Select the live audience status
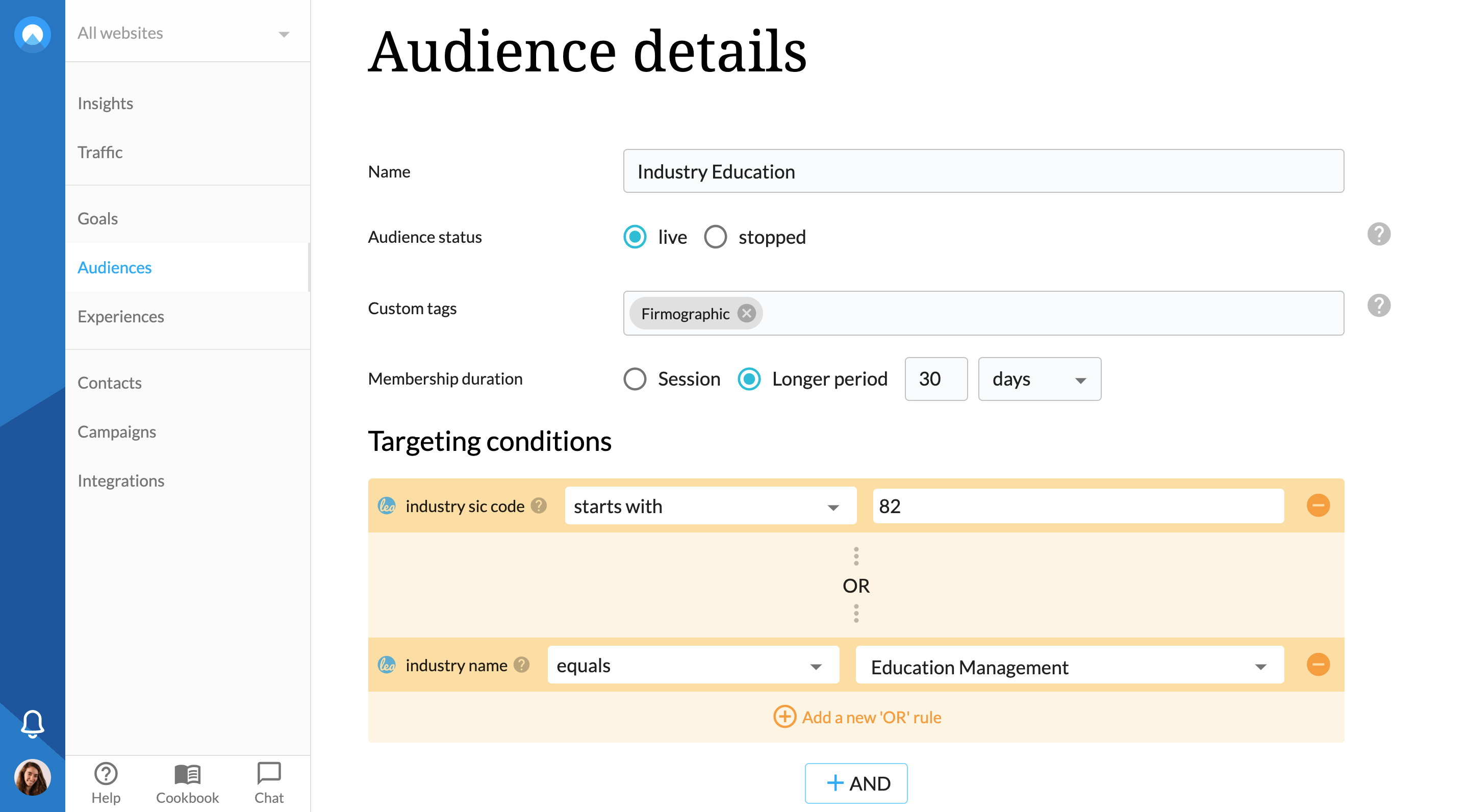This screenshot has height=812, width=1469. pos(635,237)
